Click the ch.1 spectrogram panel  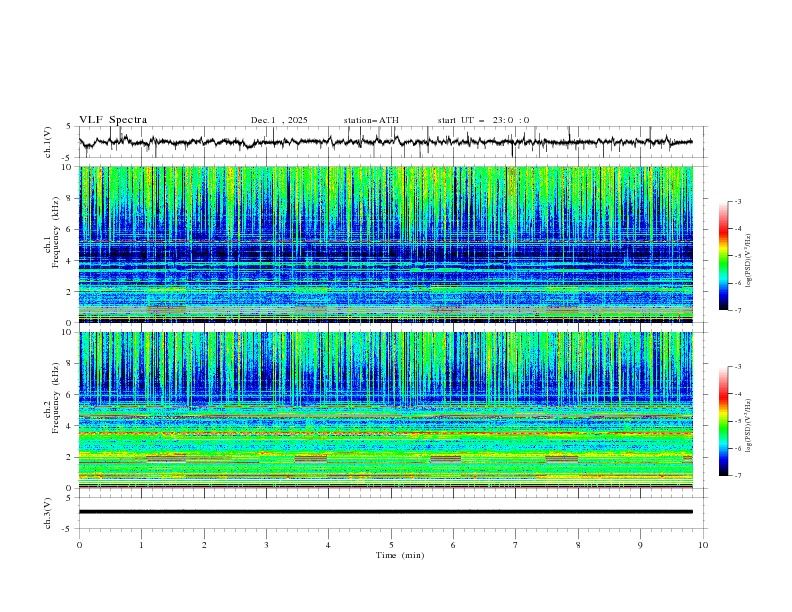386,244
